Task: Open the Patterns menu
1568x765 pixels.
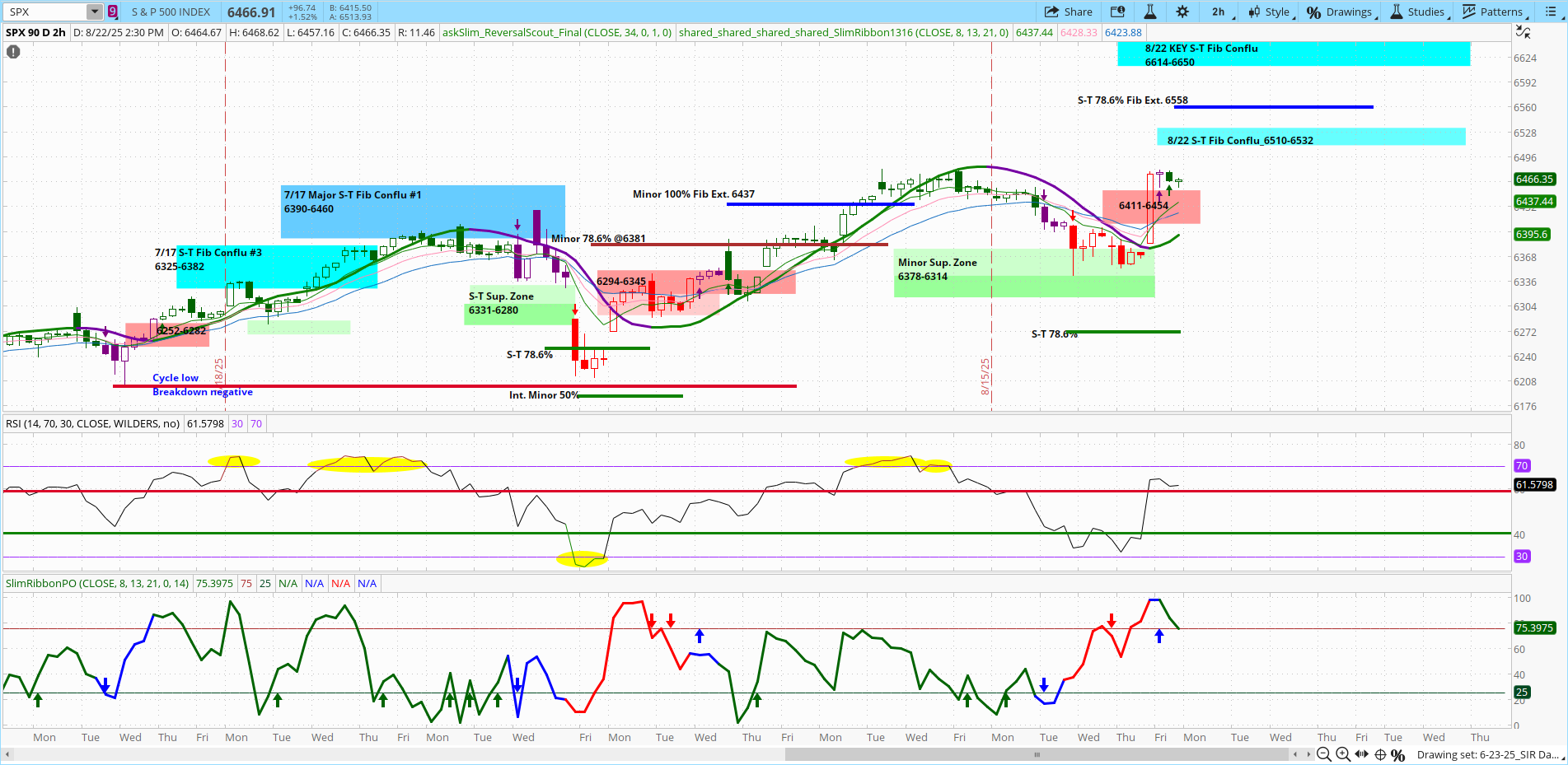Action: point(1494,12)
